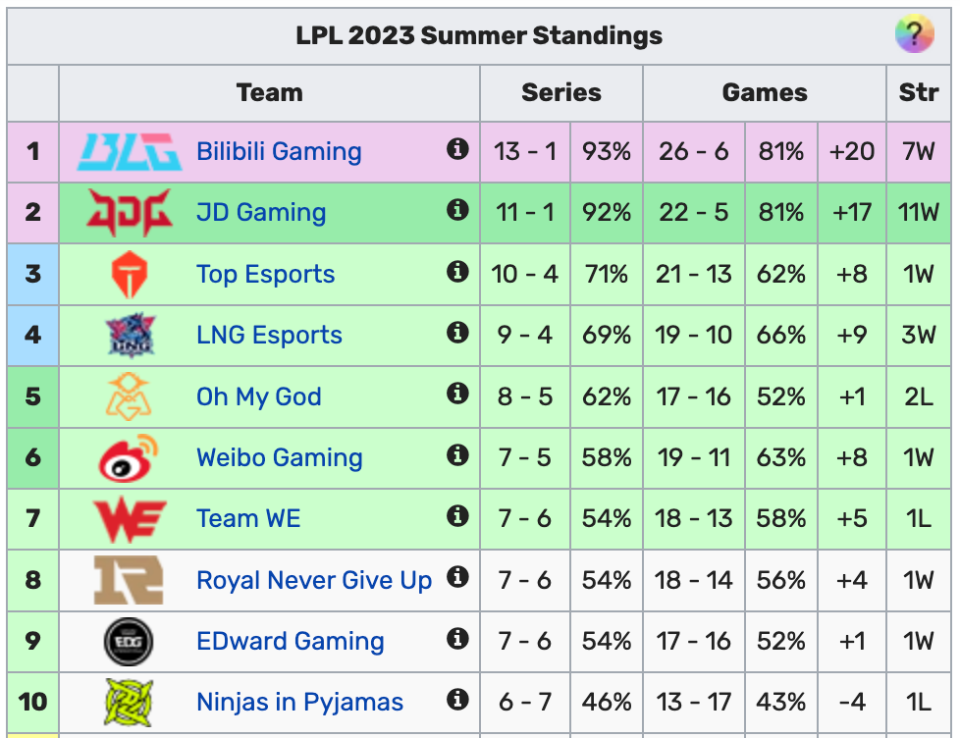The width and height of the screenshot is (960, 738).
Task: Open info icon for JD Gaming
Action: 457,209
